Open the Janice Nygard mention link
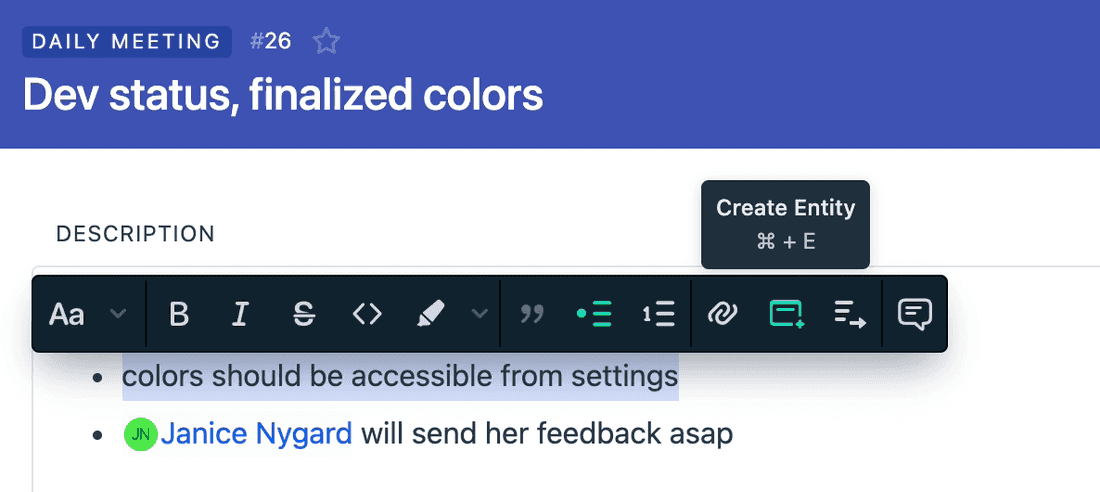The image size is (1100, 492). pos(256,434)
